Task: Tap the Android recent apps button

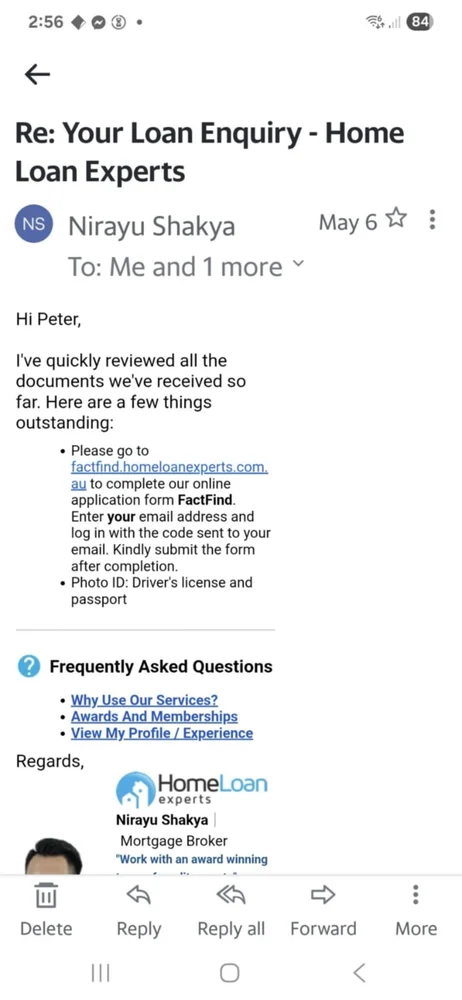Action: [x=100, y=973]
